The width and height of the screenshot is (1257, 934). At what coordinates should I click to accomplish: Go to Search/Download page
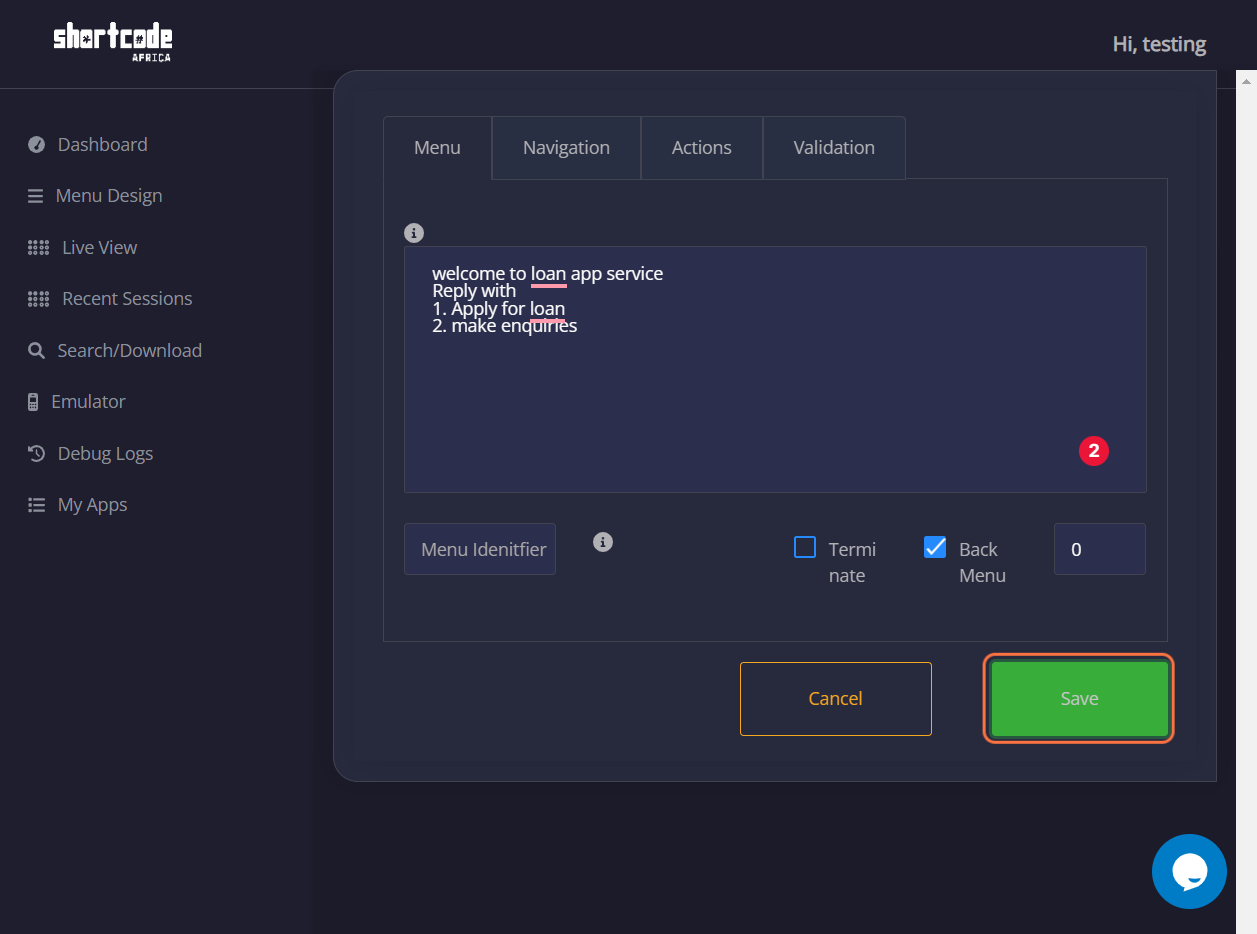(130, 351)
